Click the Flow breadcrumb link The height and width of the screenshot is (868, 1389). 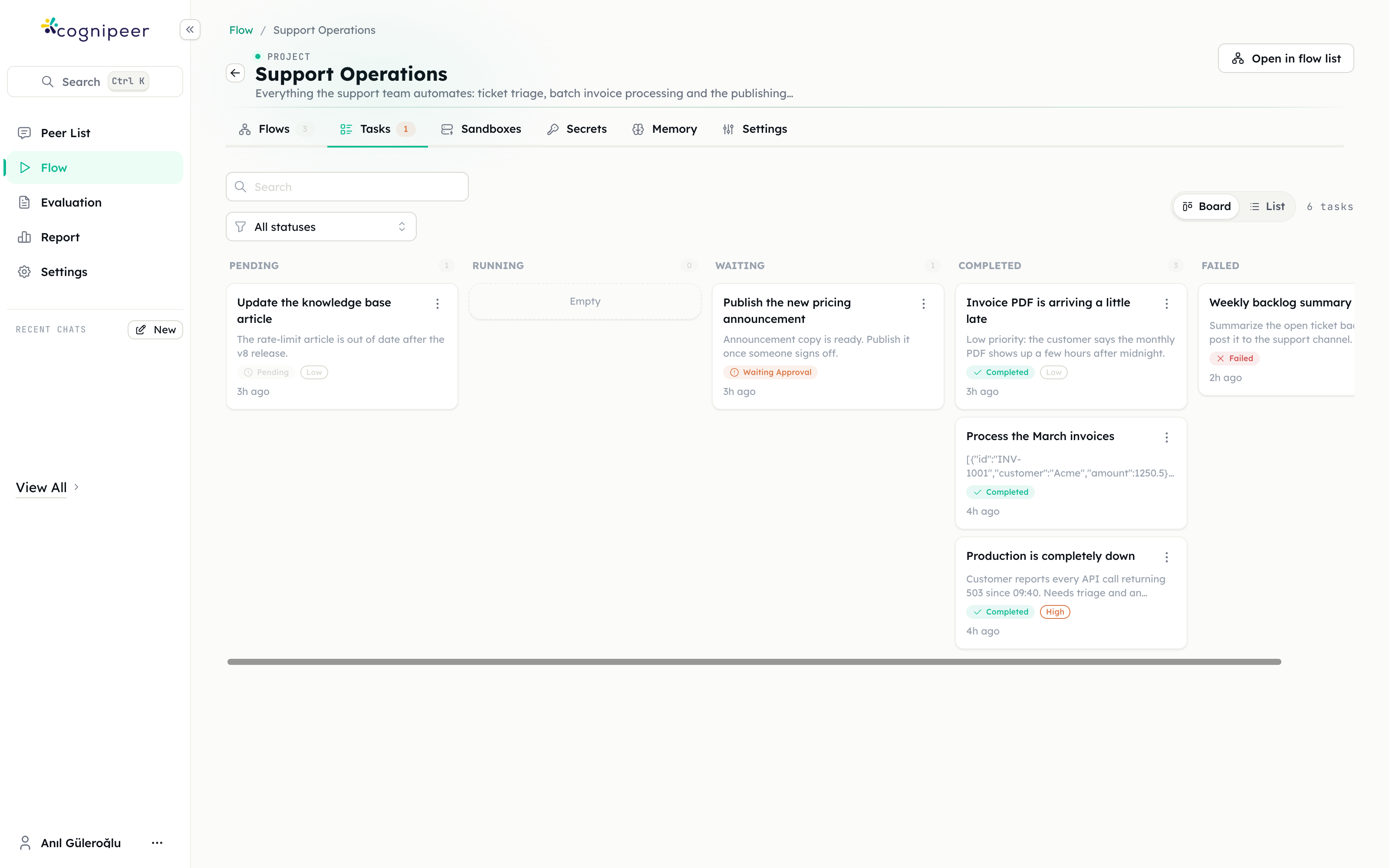coord(241,30)
